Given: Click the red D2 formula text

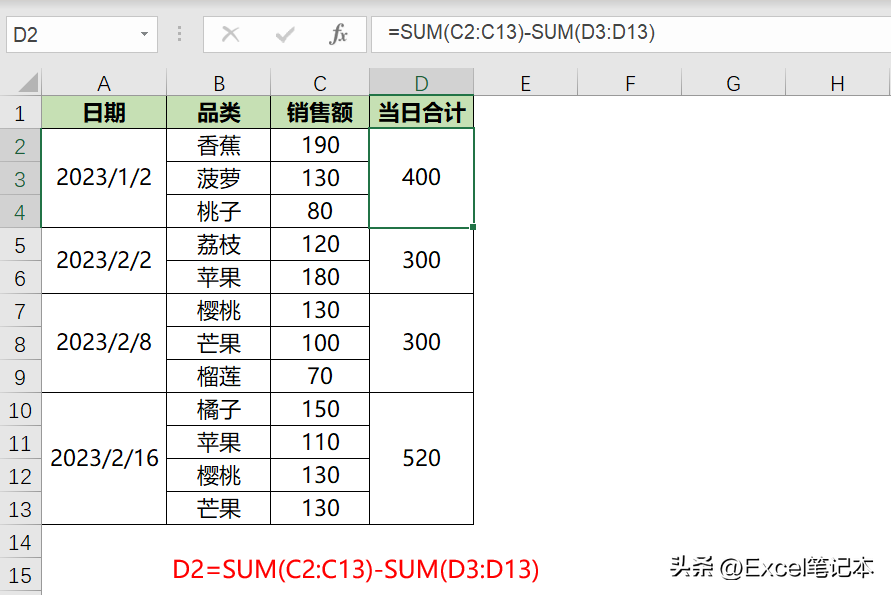Looking at the screenshot, I should [356, 569].
